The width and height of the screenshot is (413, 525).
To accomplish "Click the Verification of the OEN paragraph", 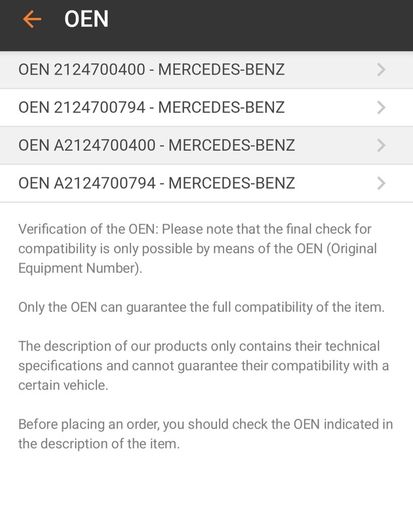I will [198, 249].
